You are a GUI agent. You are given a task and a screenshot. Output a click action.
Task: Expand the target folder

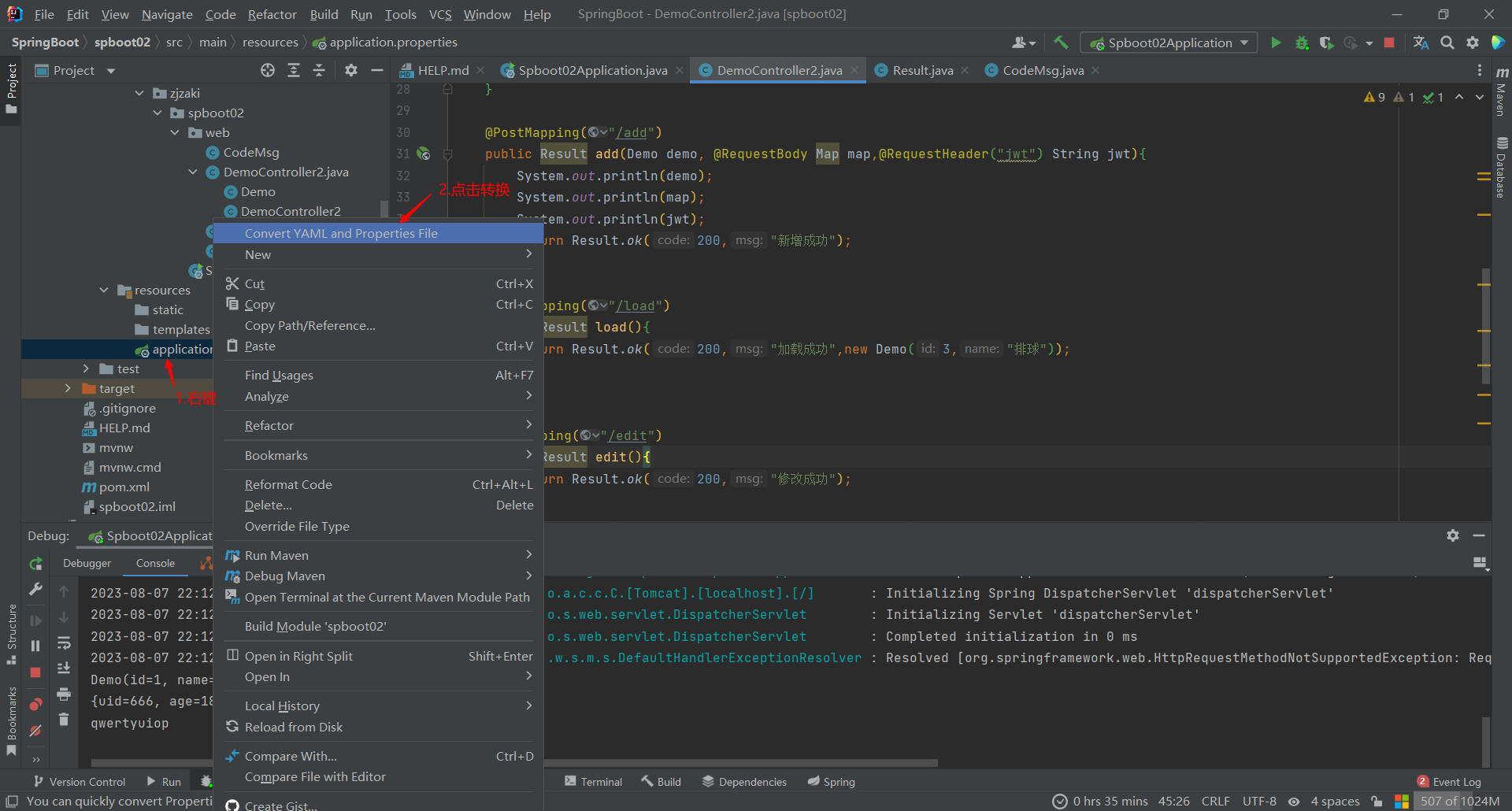click(x=68, y=388)
